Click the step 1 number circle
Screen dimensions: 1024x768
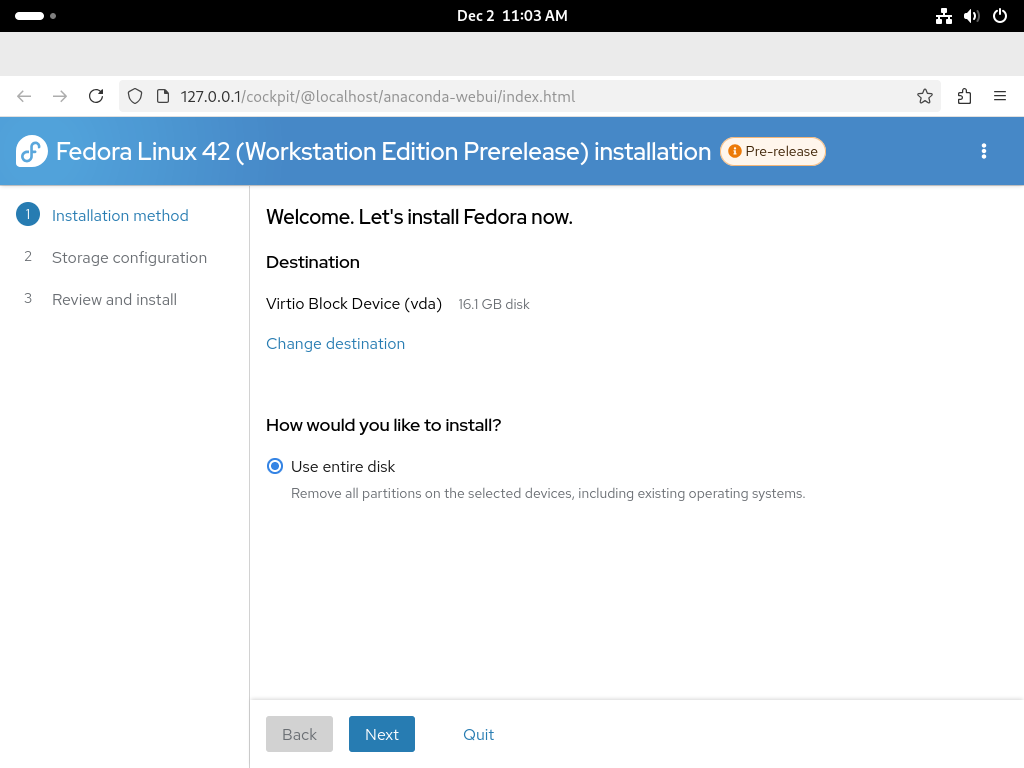[27, 214]
